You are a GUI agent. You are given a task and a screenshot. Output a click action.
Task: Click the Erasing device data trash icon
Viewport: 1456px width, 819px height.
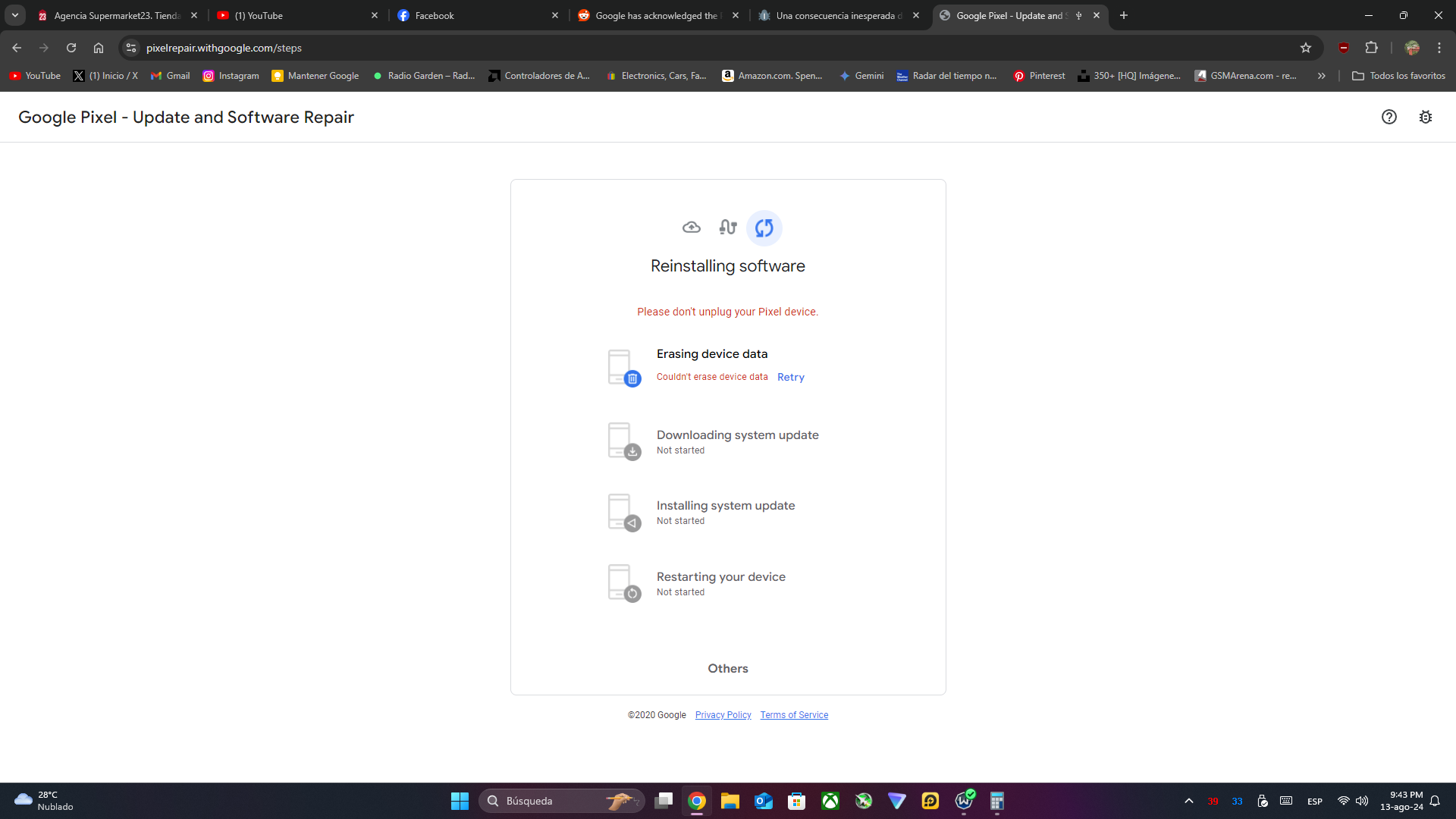coord(632,378)
